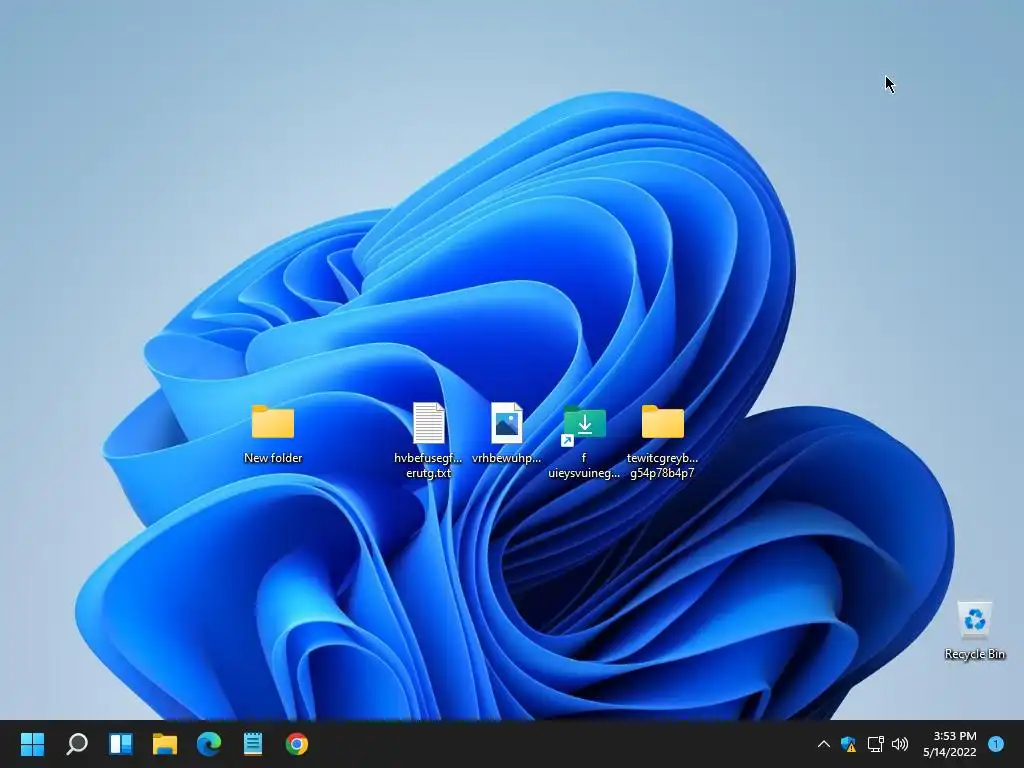Click the 'g54p78b4p7' folder name label
Viewport: 1024px width, 768px height.
(662, 473)
